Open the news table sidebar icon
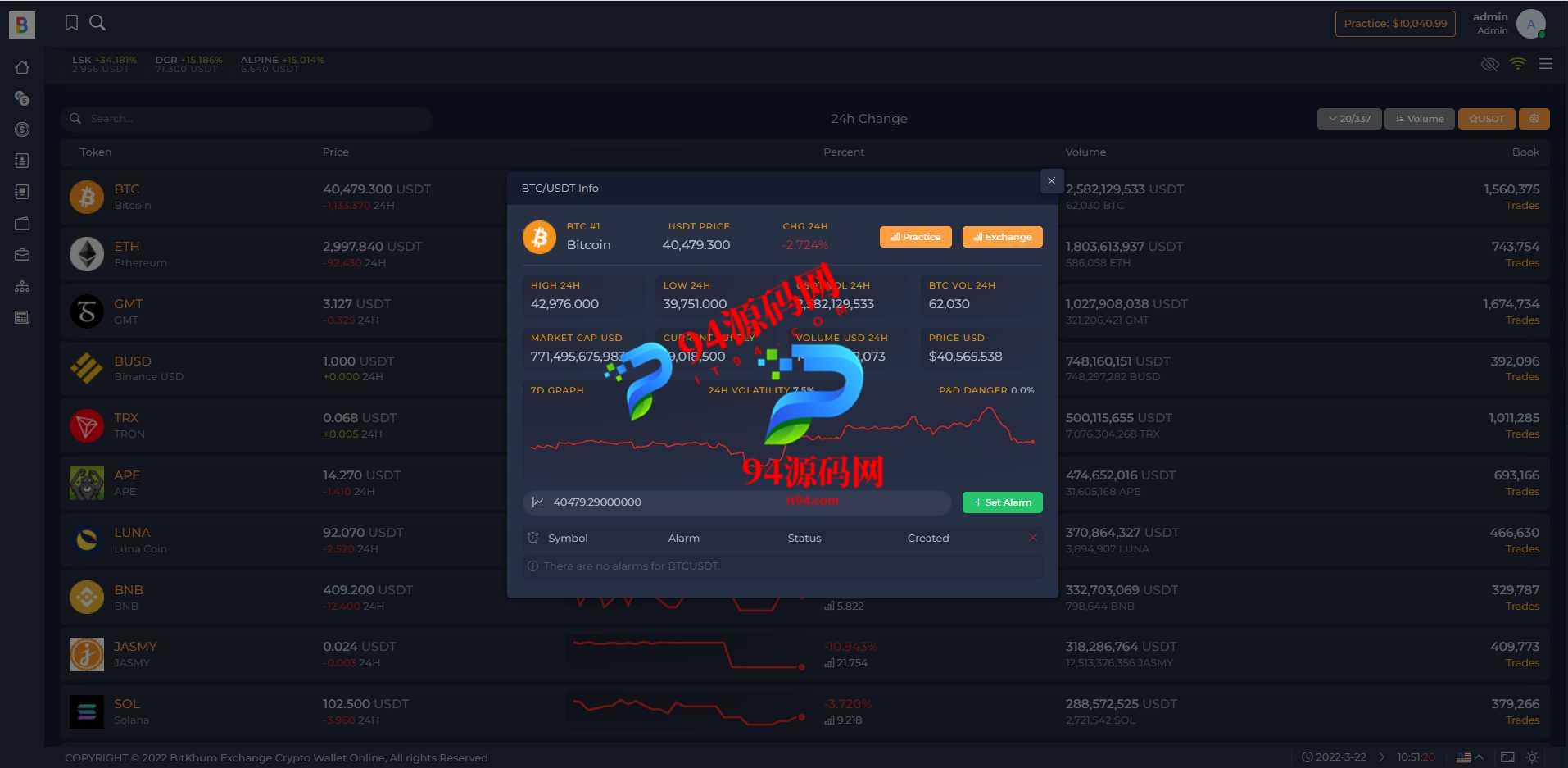 (x=22, y=317)
